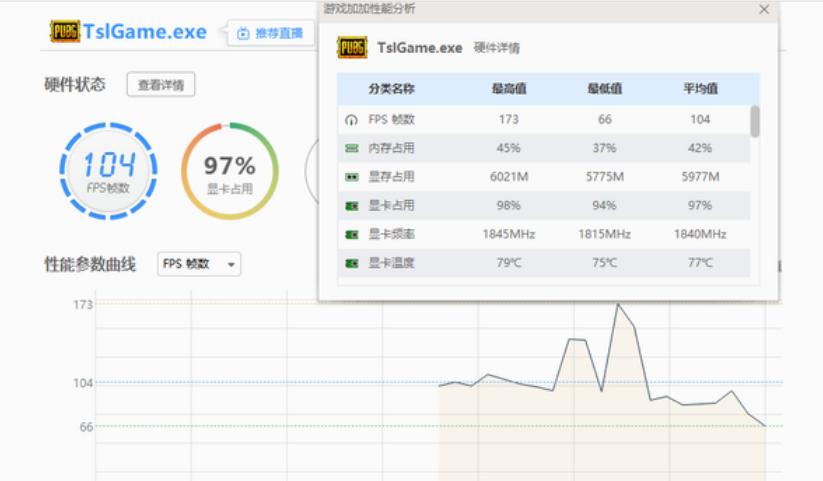Click the 104 FPS circular gauge
823x481 pixels.
pos(109,171)
